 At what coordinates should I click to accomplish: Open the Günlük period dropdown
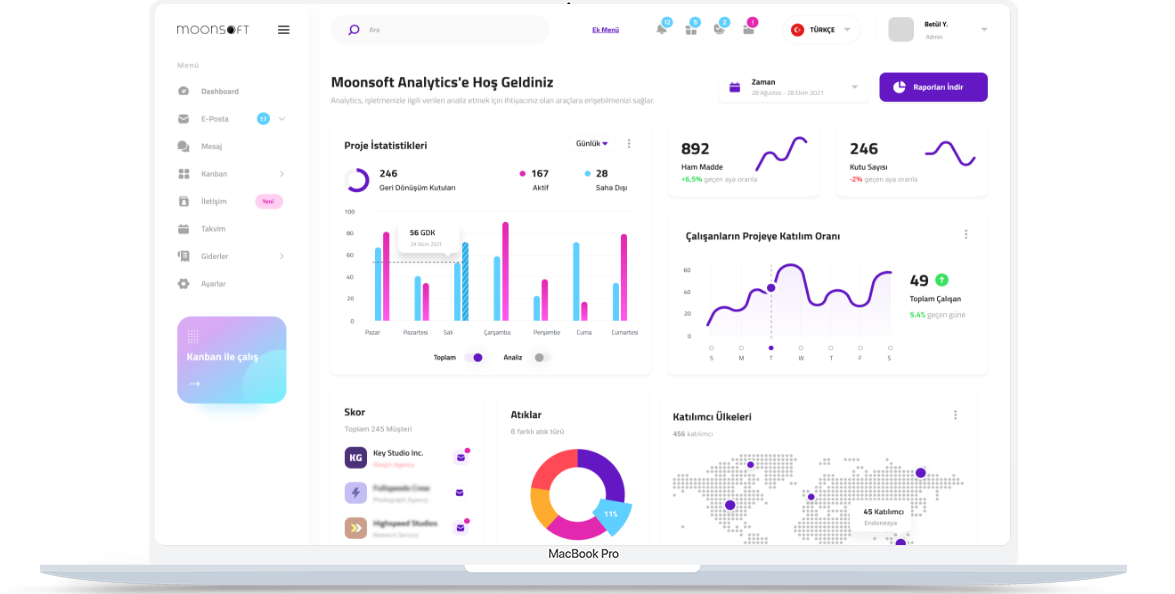pyautogui.click(x=592, y=144)
